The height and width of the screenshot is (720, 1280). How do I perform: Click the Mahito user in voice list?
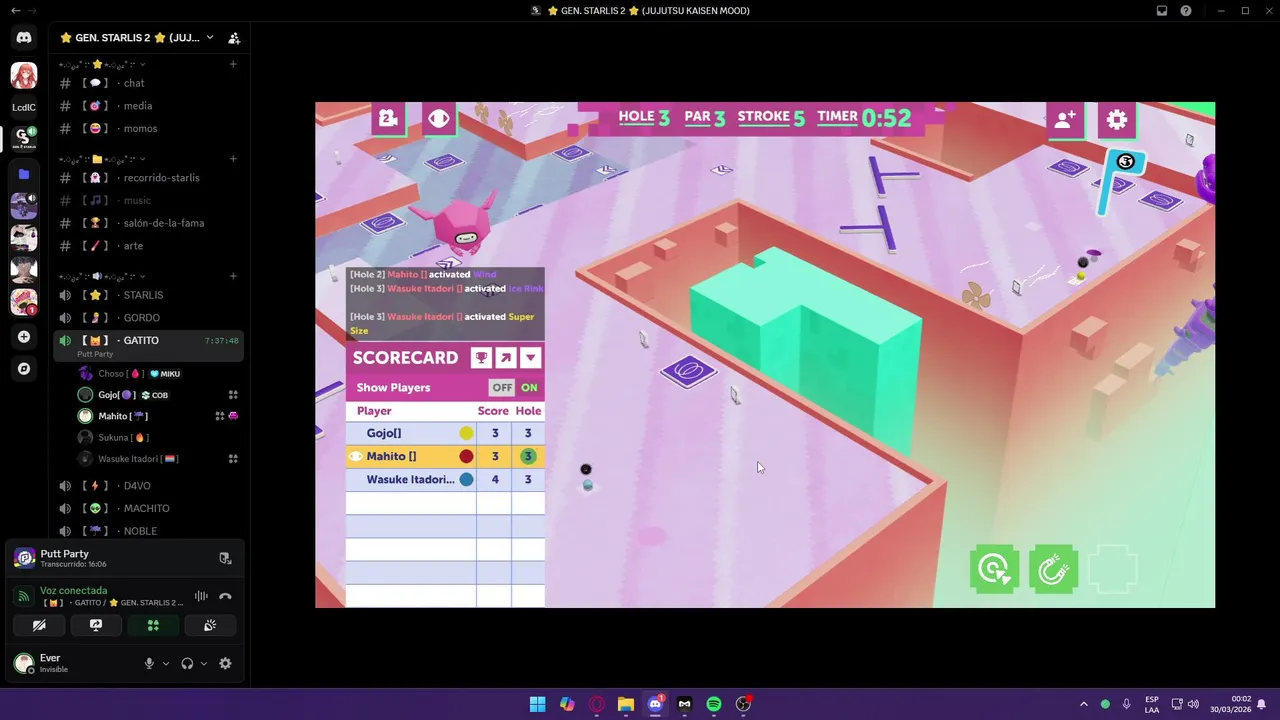click(158, 416)
